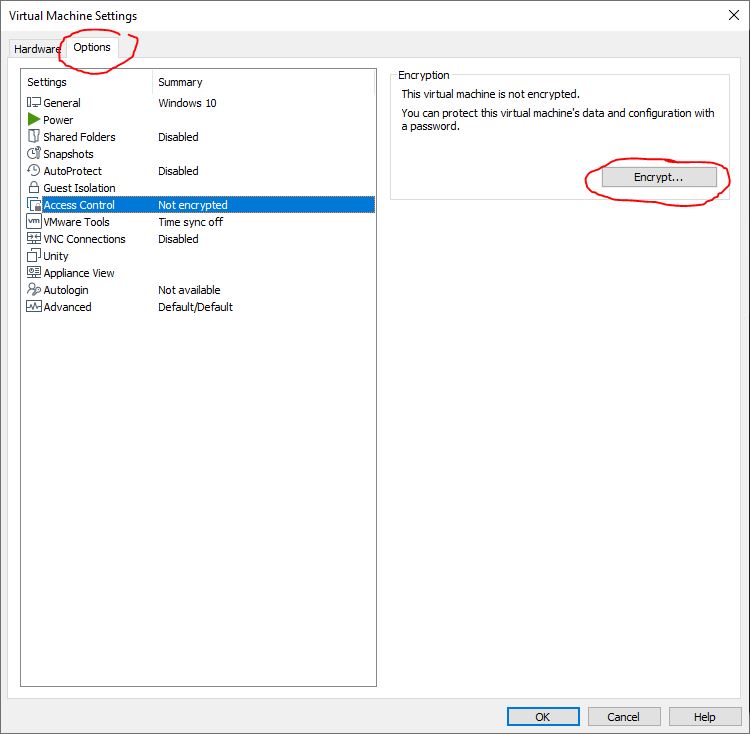Click the 'Not encrypted' summary value
Screen dimensions: 750x734
click(193, 205)
